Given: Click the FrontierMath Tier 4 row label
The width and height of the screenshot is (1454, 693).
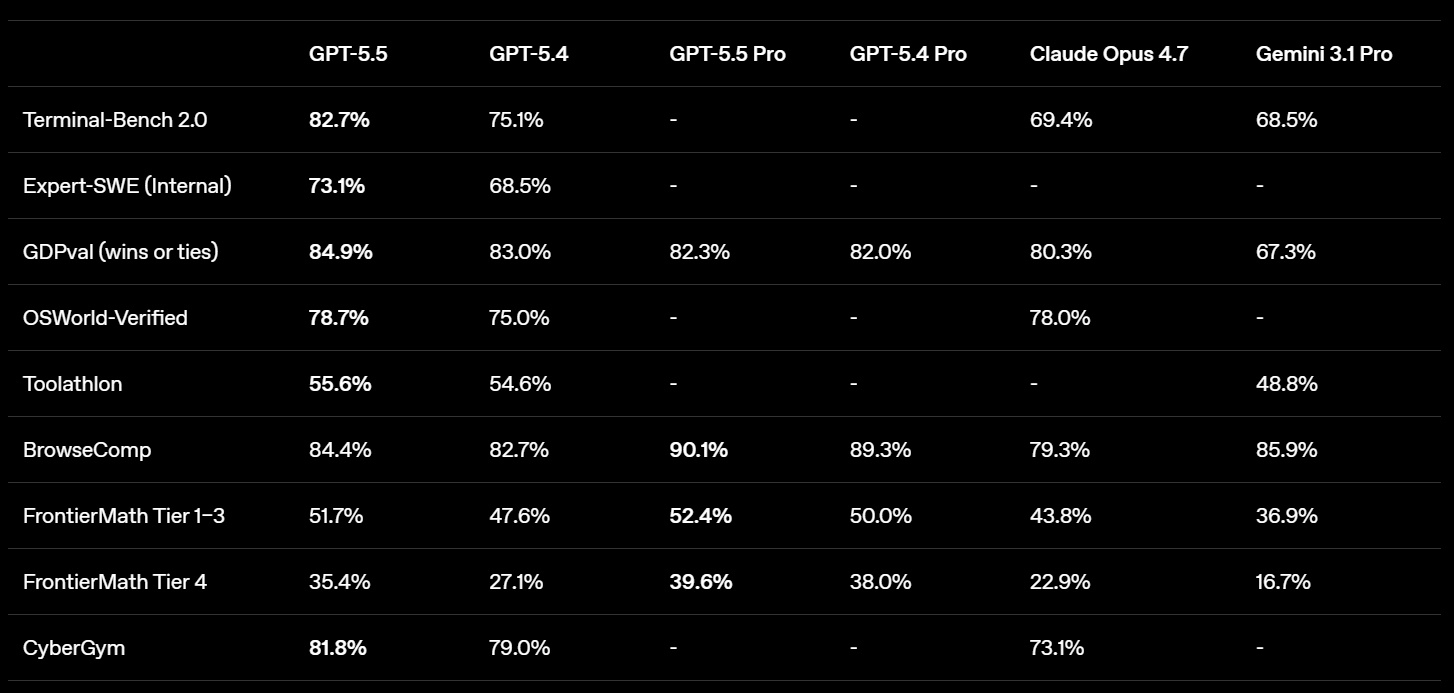Looking at the screenshot, I should (x=115, y=582).
